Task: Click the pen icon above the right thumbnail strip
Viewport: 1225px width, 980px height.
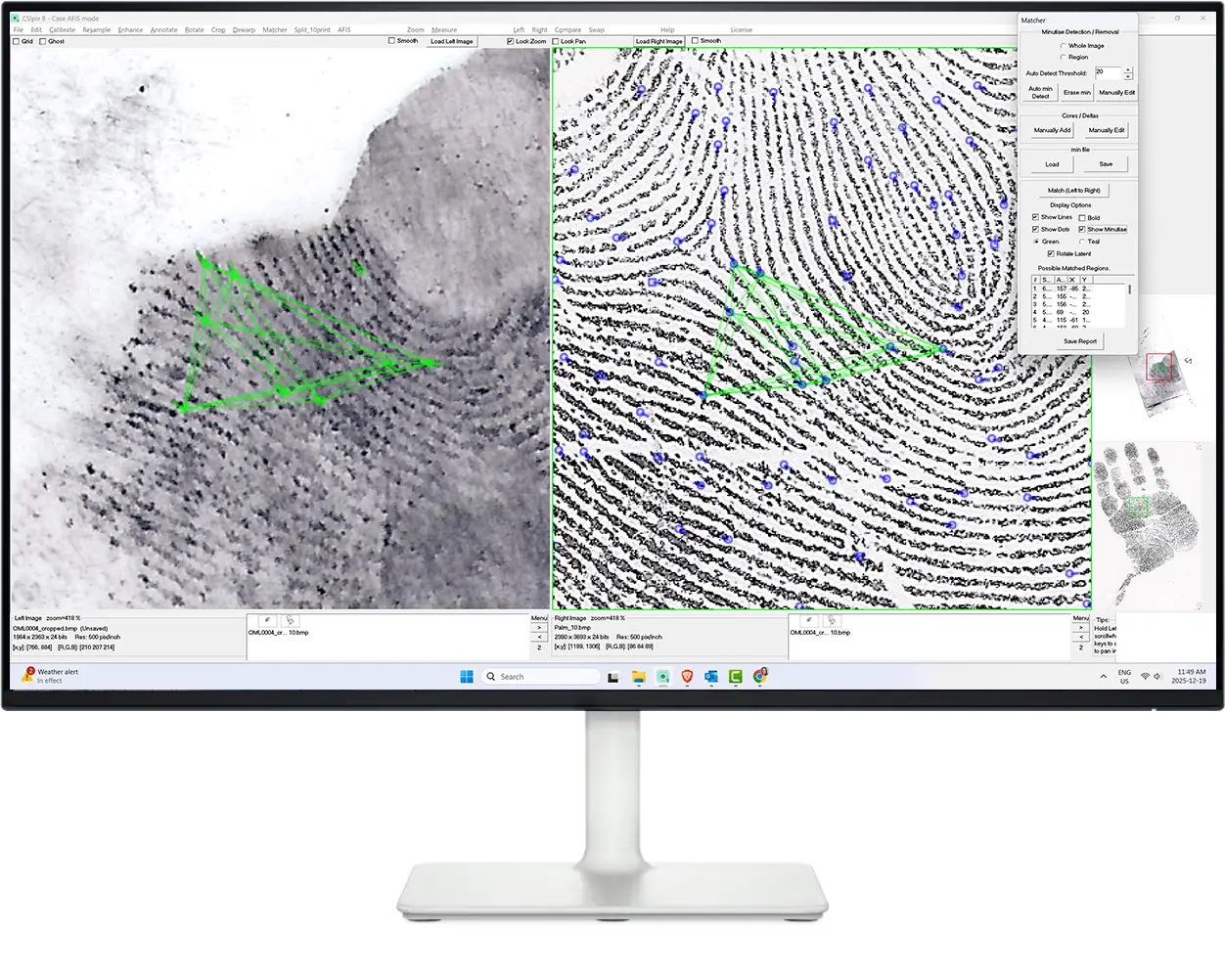Action: [x=808, y=620]
